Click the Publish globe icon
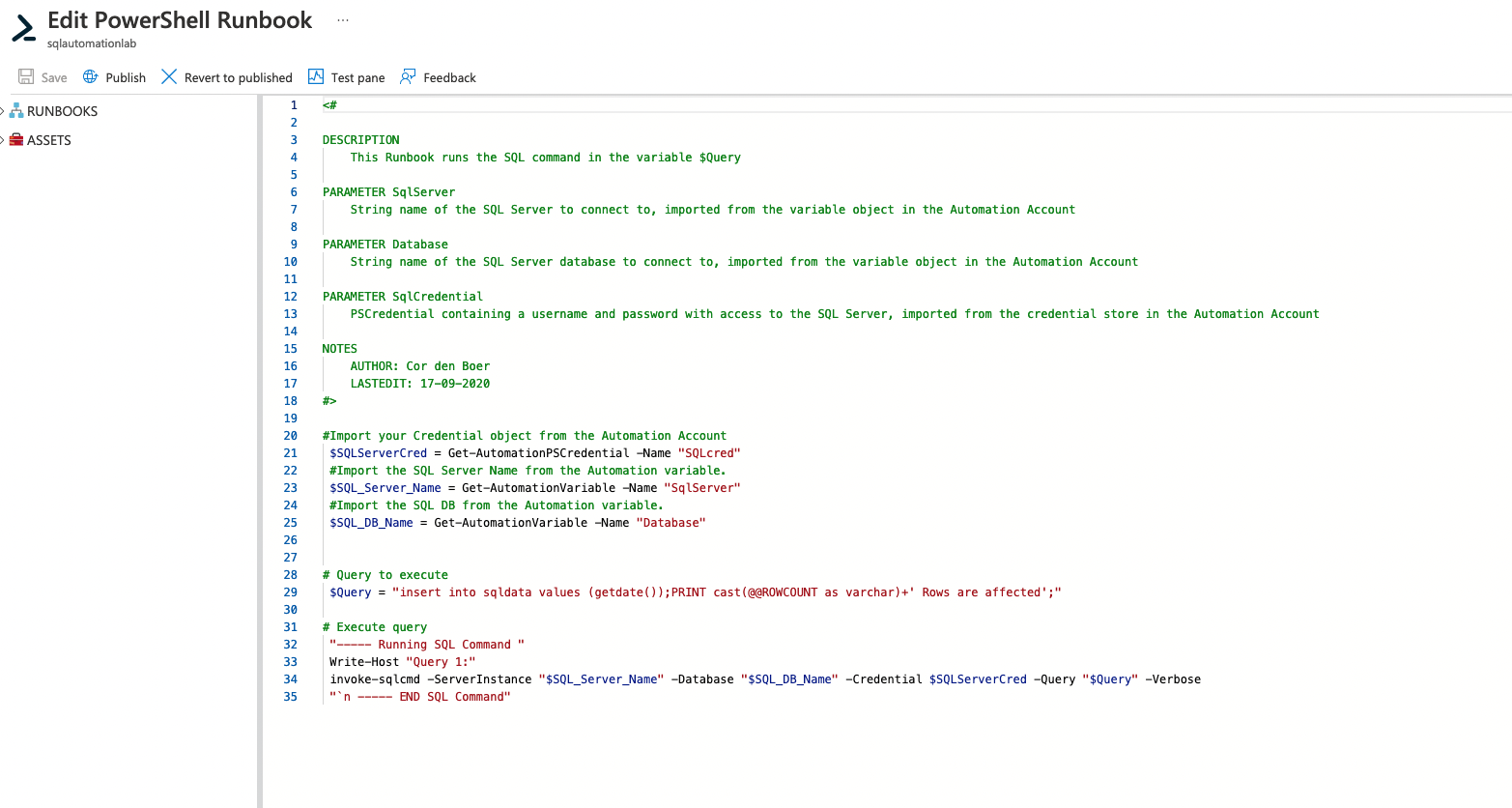The image size is (1512, 808). 91,76
